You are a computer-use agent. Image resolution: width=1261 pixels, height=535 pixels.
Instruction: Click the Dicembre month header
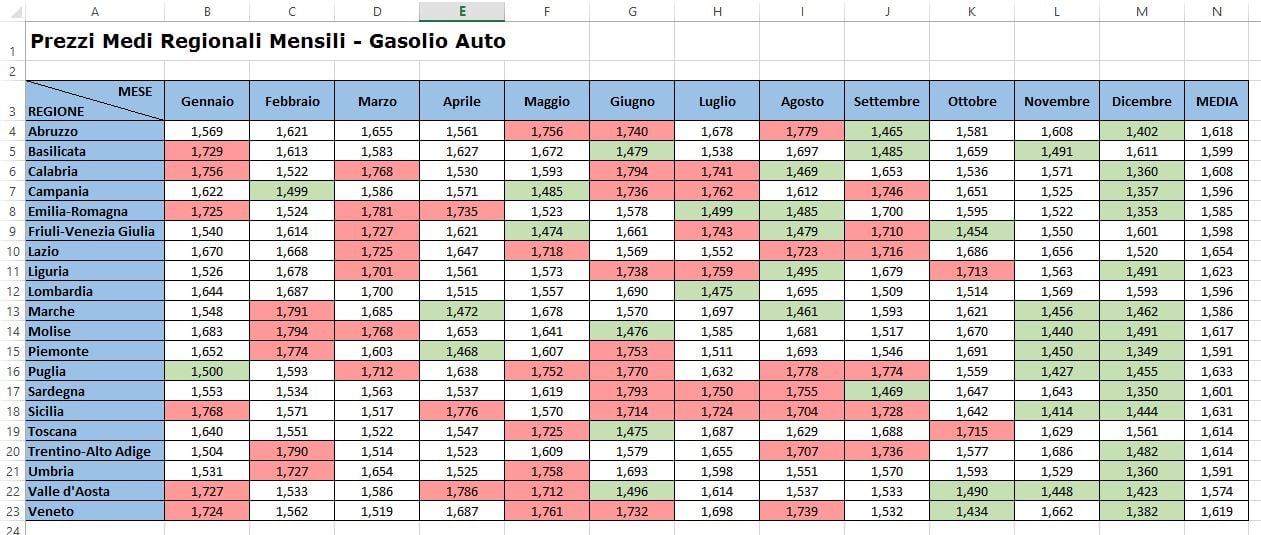point(1142,101)
